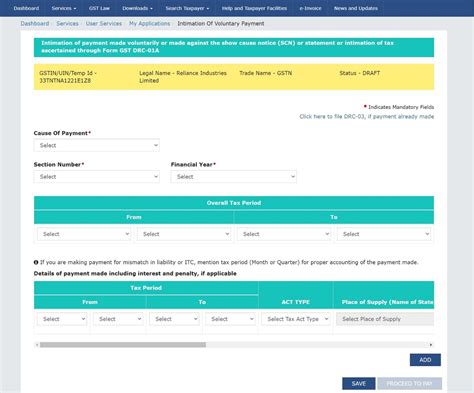Click Indicates Mandatory Fields text
The image size is (474, 393).
click(x=401, y=107)
